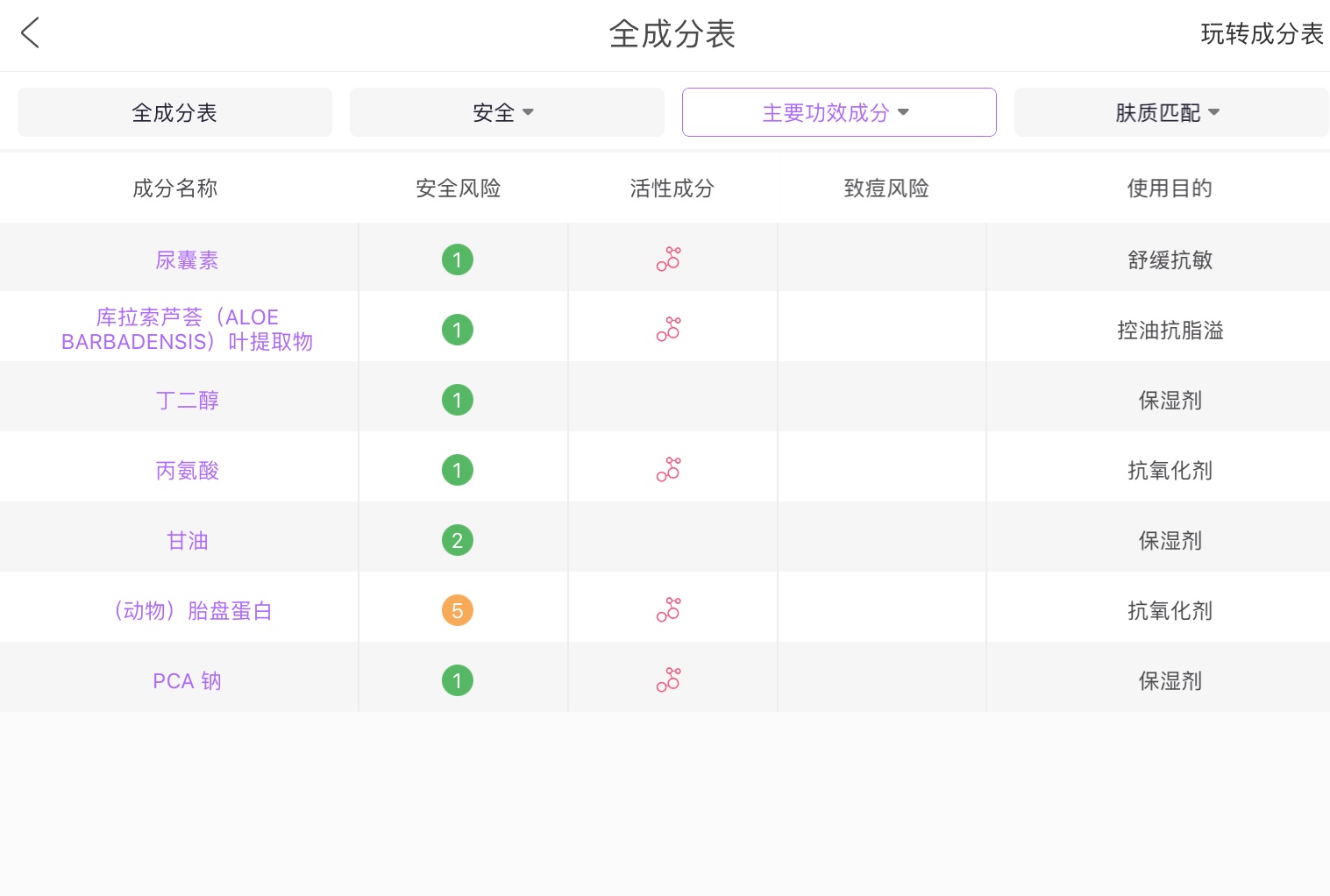The width and height of the screenshot is (1330, 896).
Task: Tap the back arrow to return
Action: coord(29,32)
